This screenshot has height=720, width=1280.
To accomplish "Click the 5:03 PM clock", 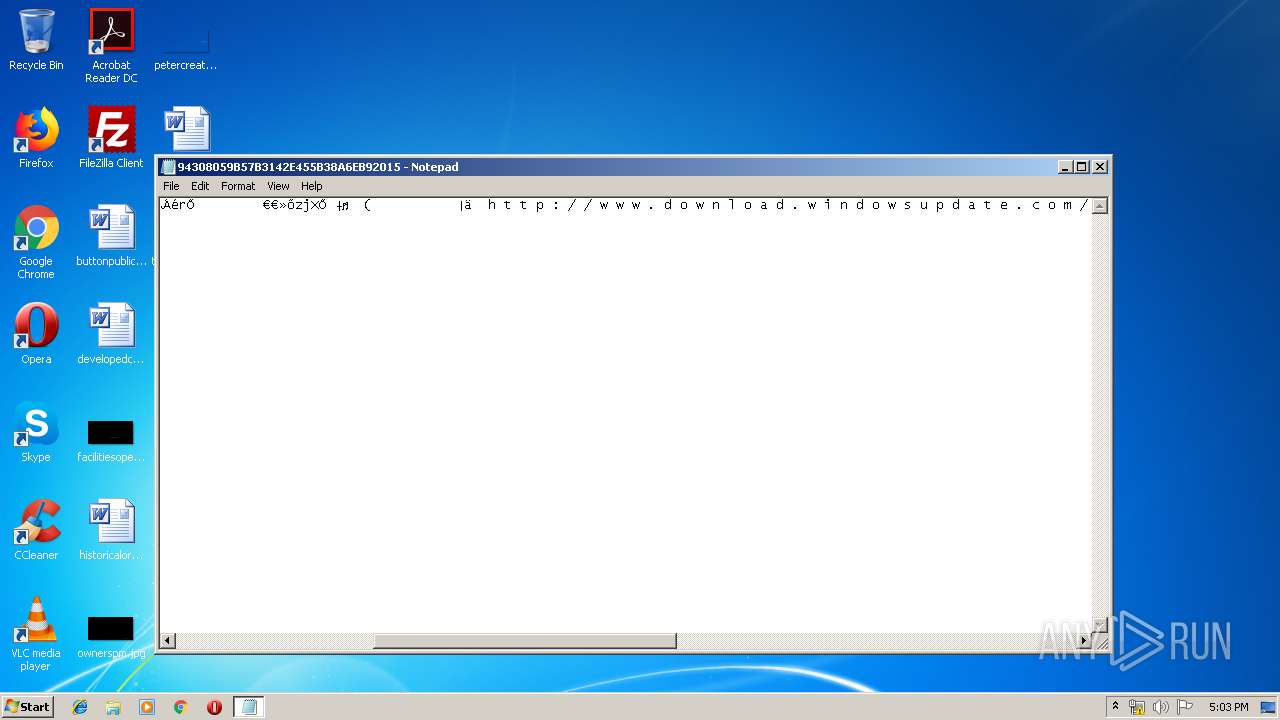I will 1228,707.
